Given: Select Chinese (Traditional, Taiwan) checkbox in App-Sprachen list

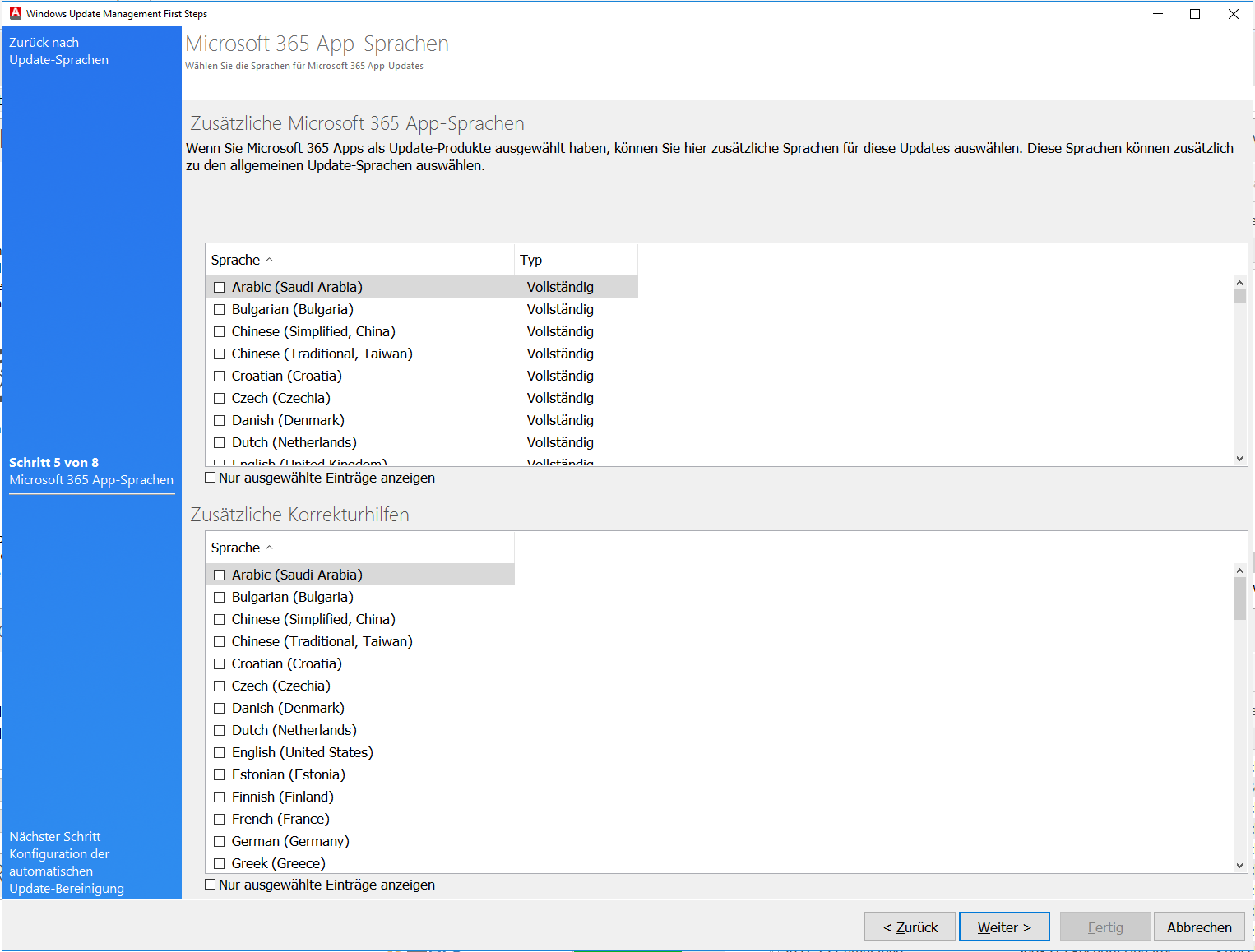Looking at the screenshot, I should [x=219, y=354].
